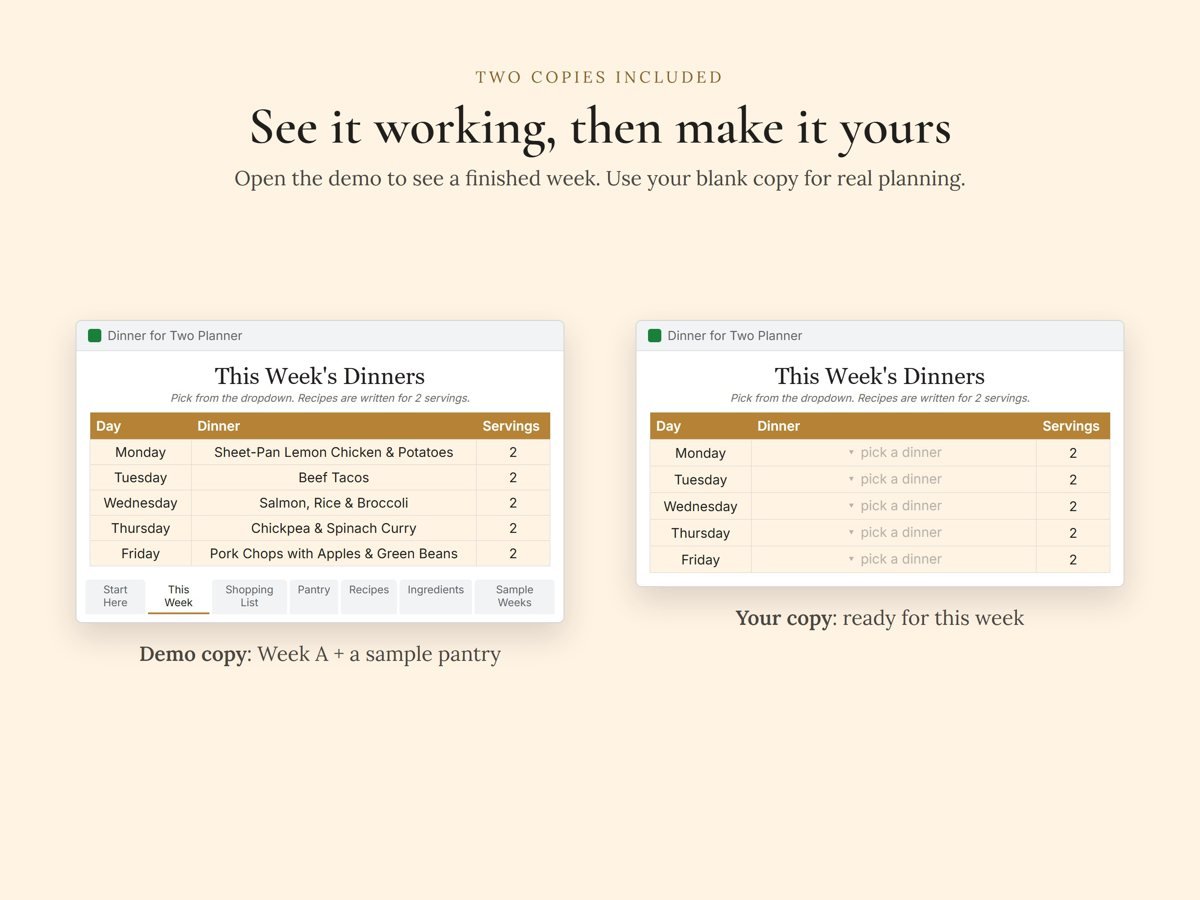Viewport: 1200px width, 900px height.
Task: Click the Servings column header in Demo copy
Action: (x=513, y=426)
